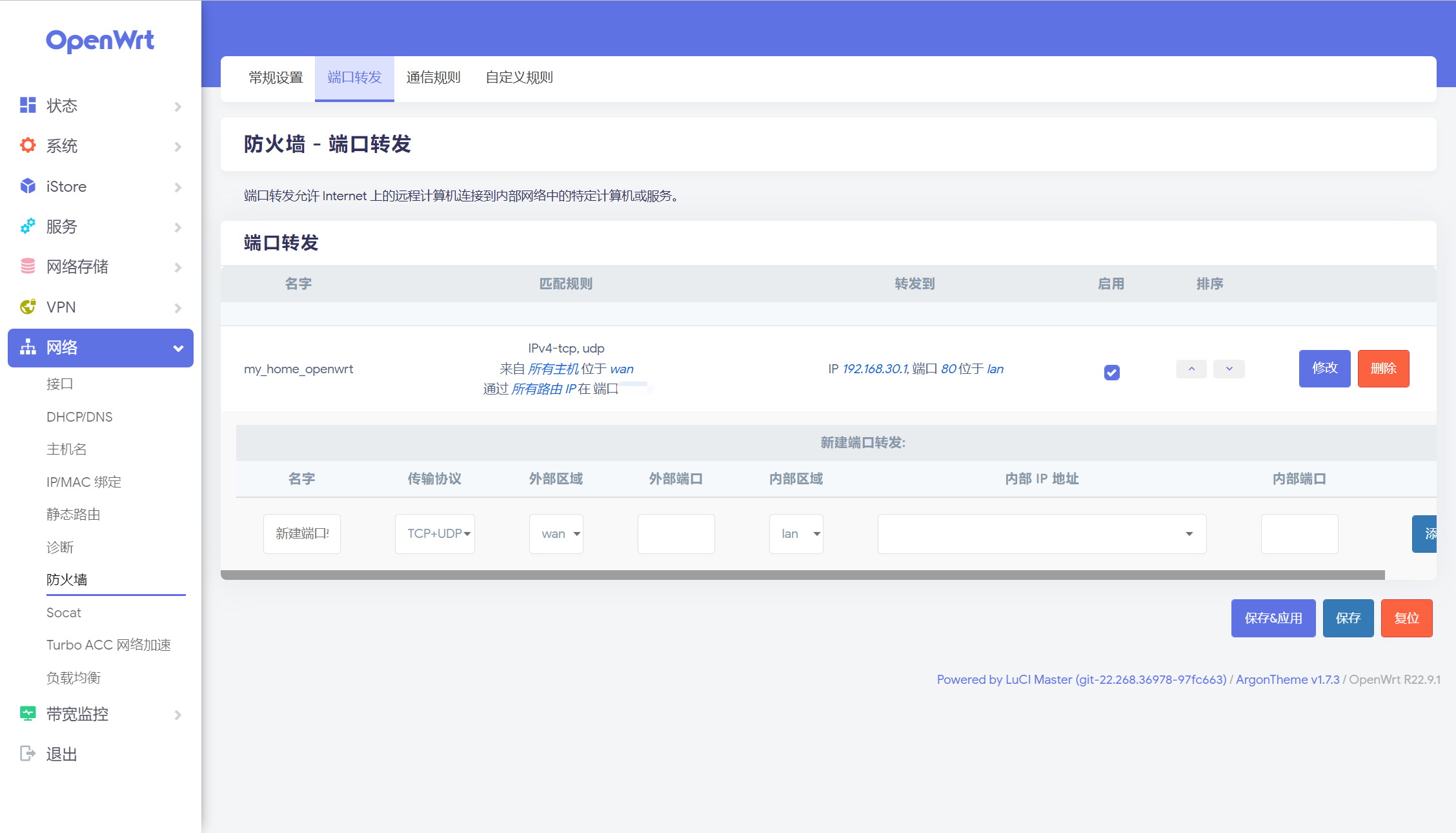This screenshot has width=1456, height=833.
Task: Open the 静态路由 submenu item
Action: tap(73, 514)
